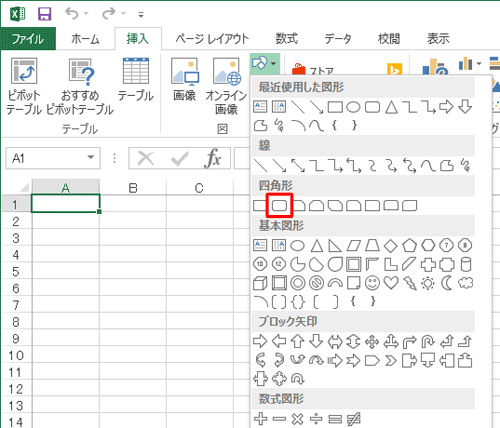Screen dimensions: 500x428
Task: Select the left block arrow in ブロック矢印
Action: (x=279, y=342)
